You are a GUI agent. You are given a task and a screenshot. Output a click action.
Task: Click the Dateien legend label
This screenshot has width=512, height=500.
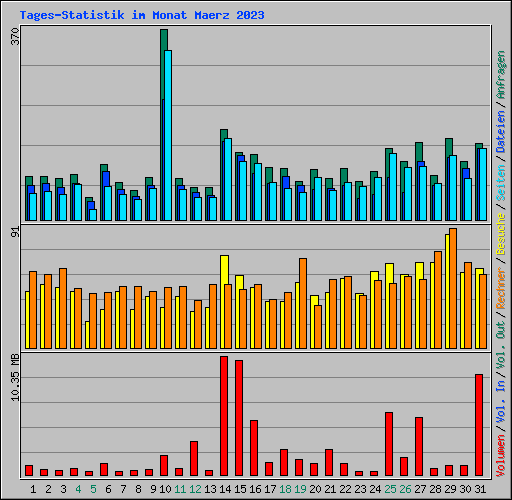click(501, 132)
